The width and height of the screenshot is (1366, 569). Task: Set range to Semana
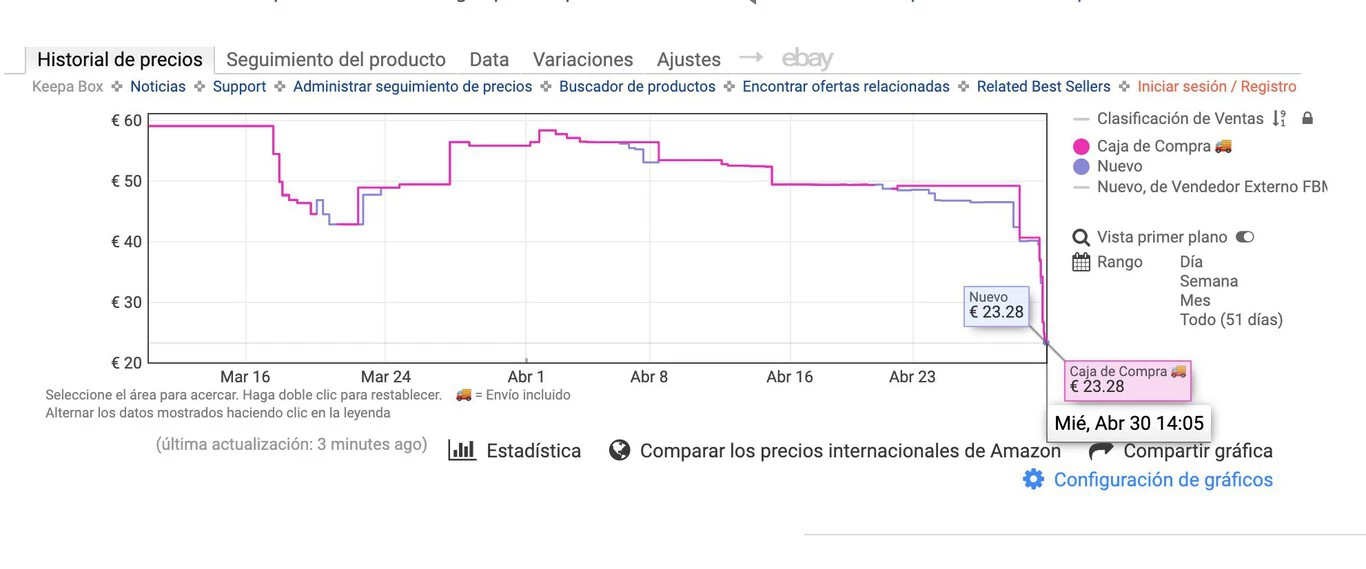click(1208, 282)
